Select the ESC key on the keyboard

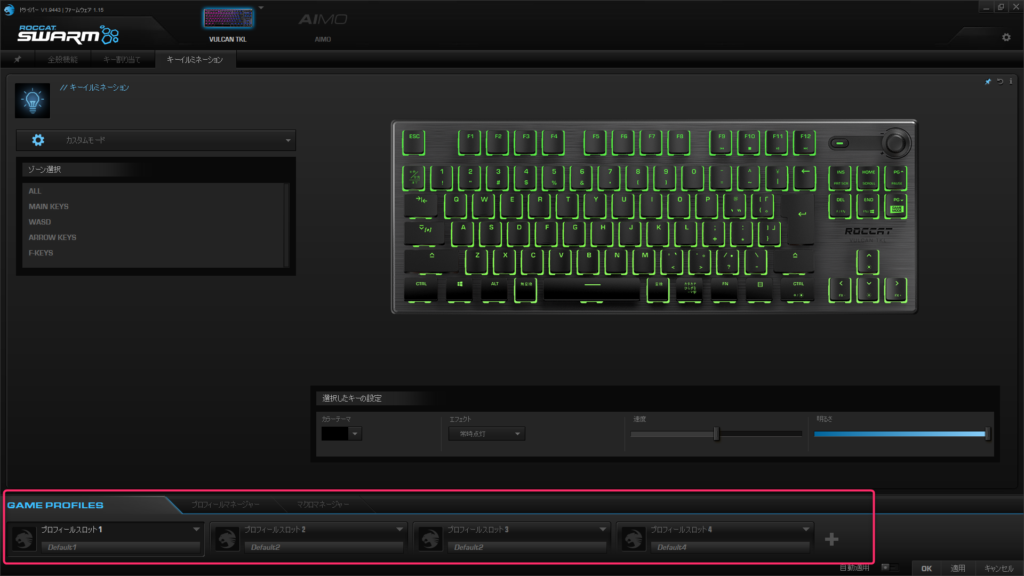point(414,142)
